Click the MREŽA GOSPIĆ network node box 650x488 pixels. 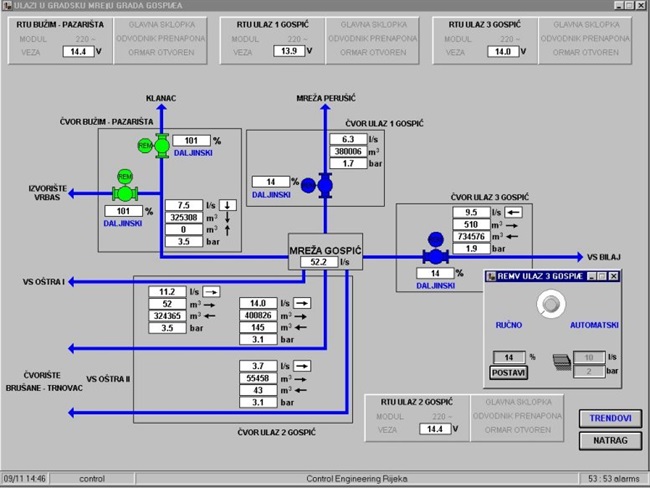pyautogui.click(x=325, y=251)
